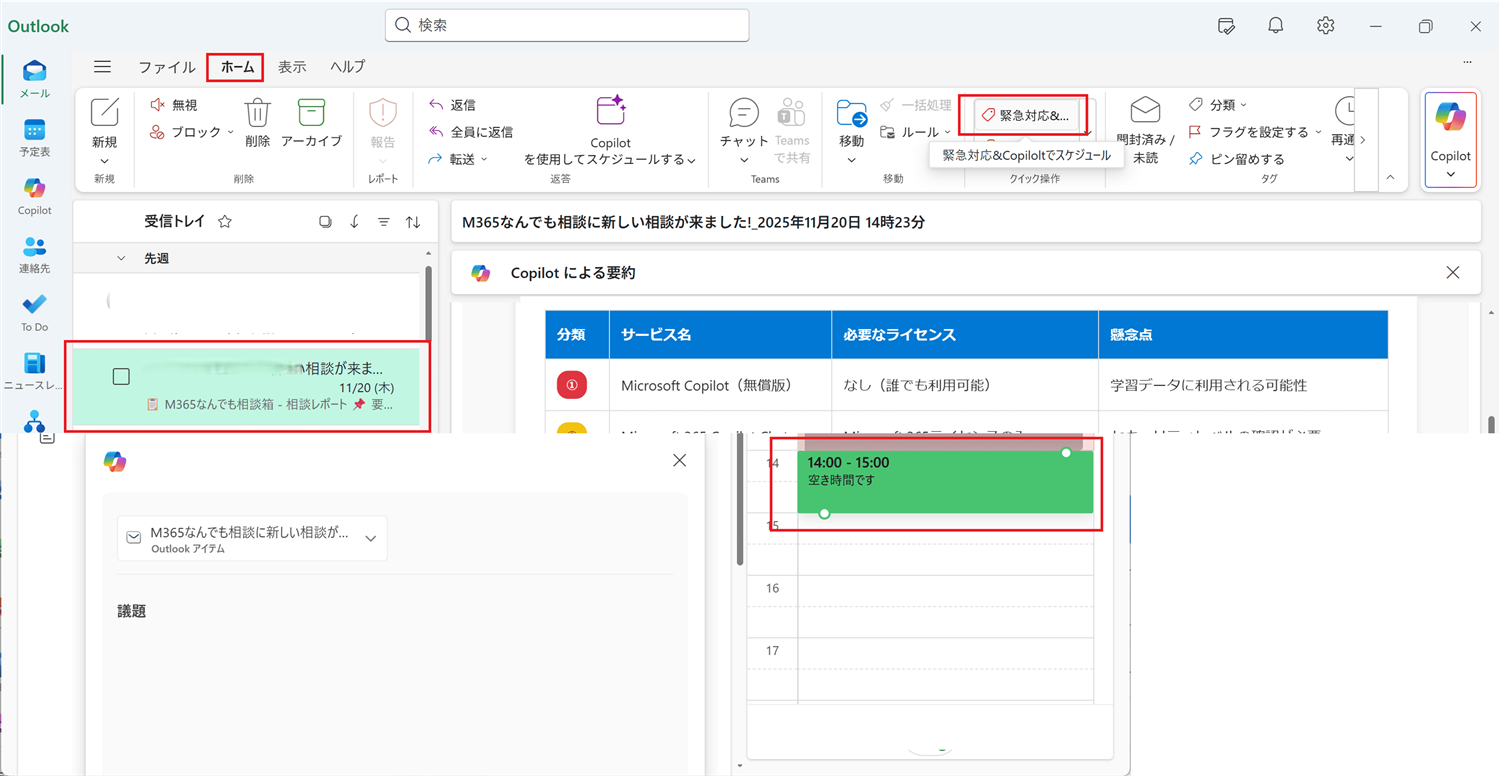Open the Calendar (予定表) module
The width and height of the screenshot is (1500, 776).
[x=34, y=138]
